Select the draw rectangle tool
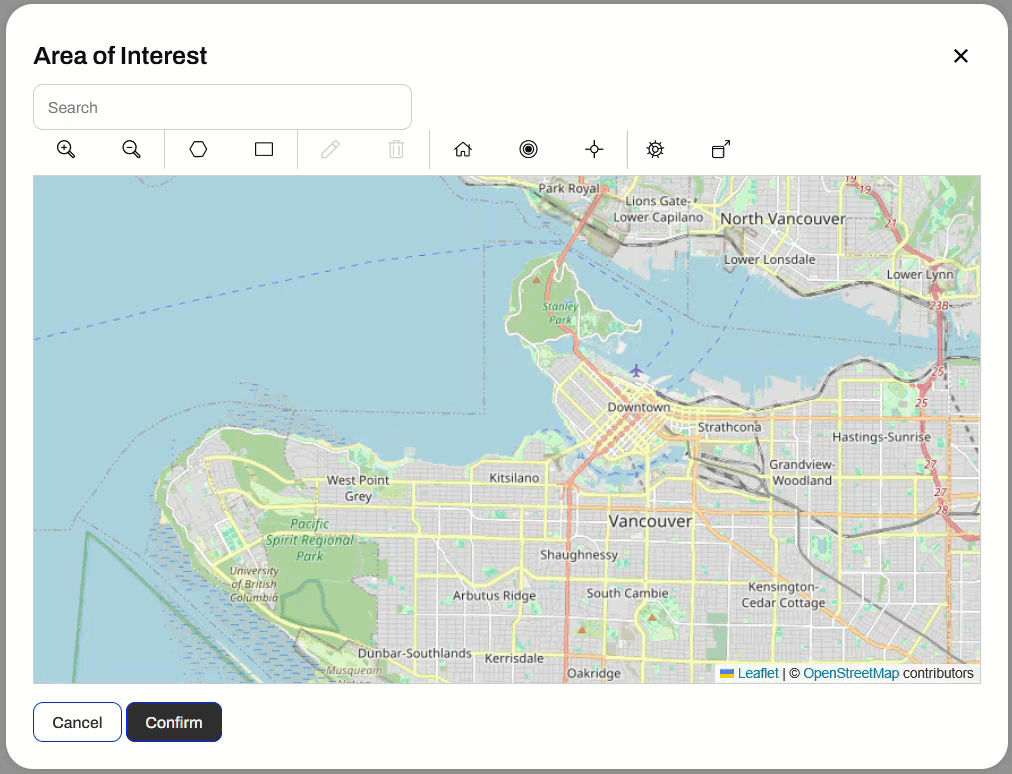 point(264,149)
